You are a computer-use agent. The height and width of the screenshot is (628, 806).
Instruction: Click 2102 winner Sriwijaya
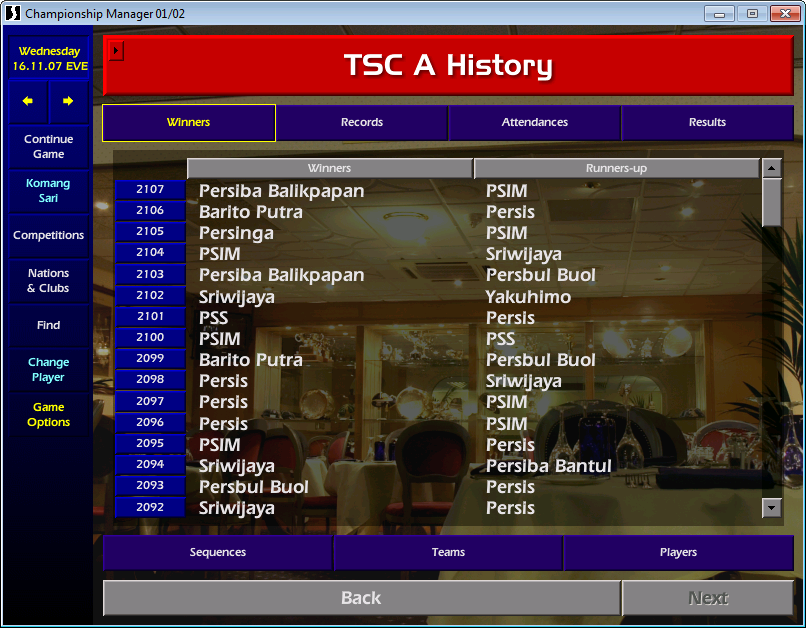click(237, 298)
